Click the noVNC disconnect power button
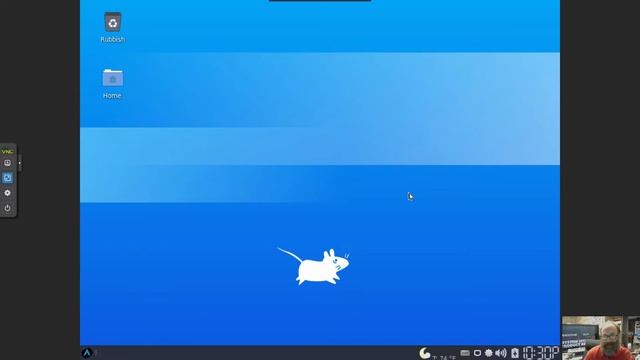640x360 pixels. click(7, 208)
